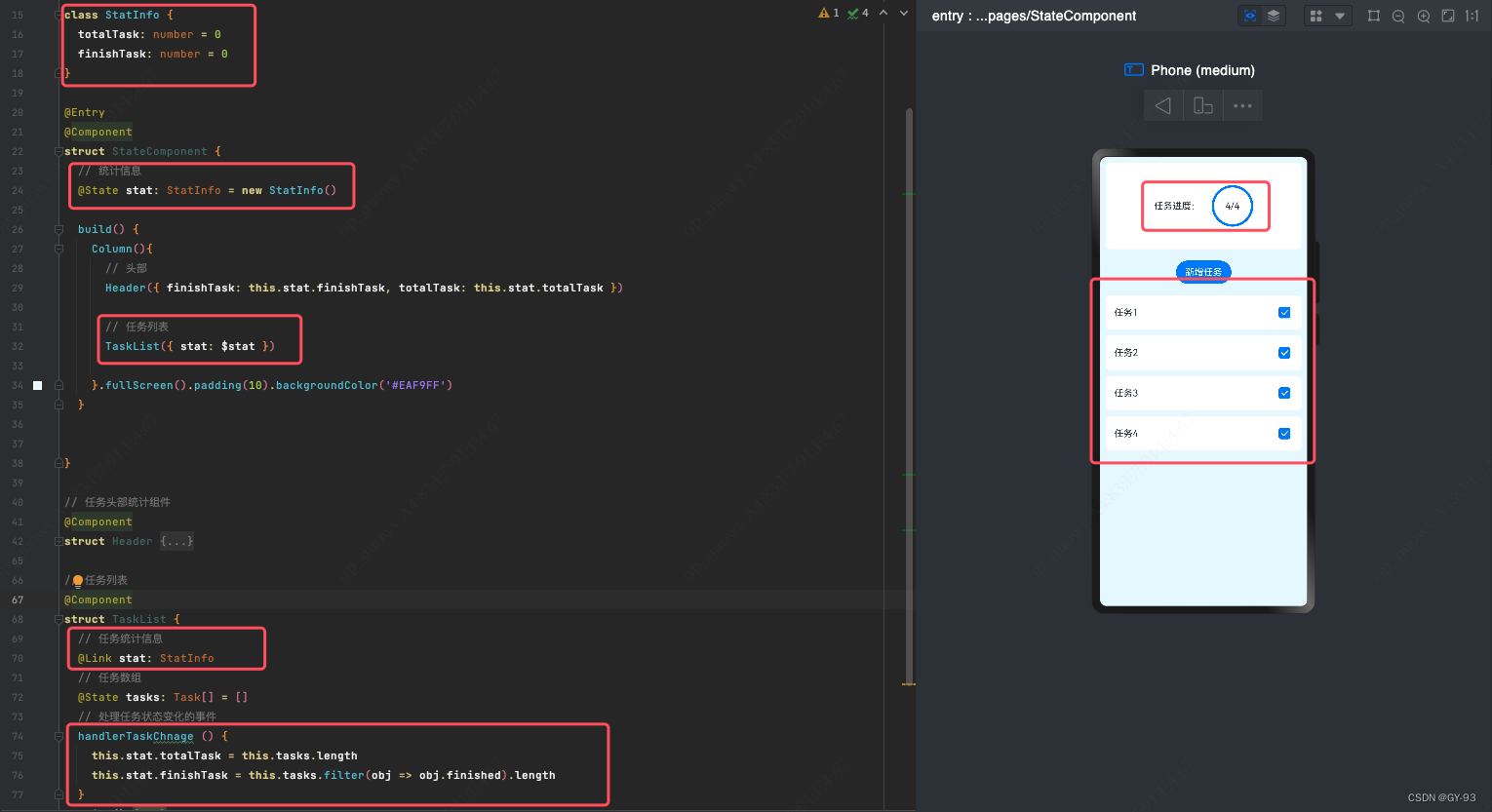Click line number 67 in the gutter
Image resolution: width=1492 pixels, height=812 pixels.
[18, 599]
